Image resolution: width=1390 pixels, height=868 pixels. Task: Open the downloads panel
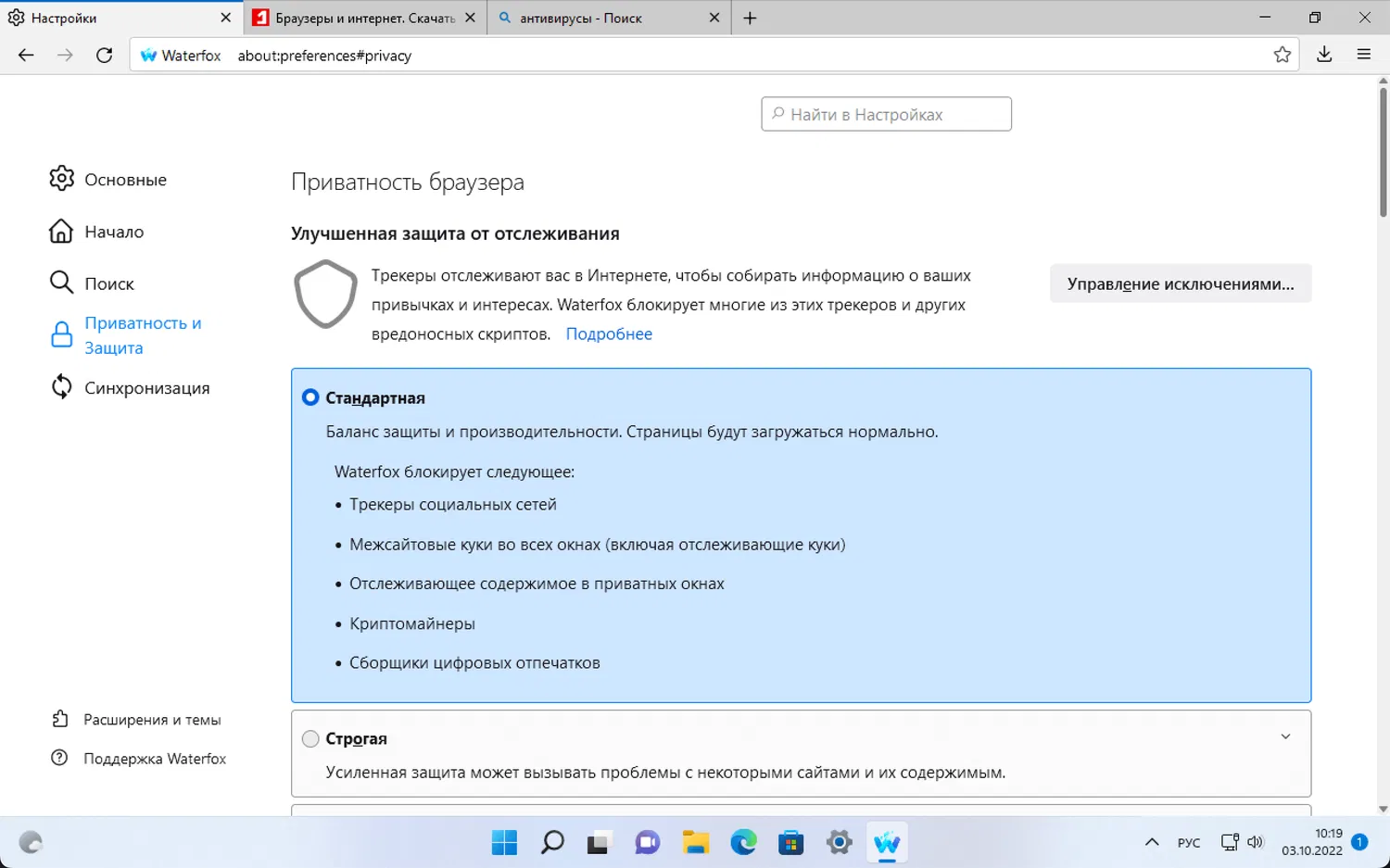pos(1324,55)
